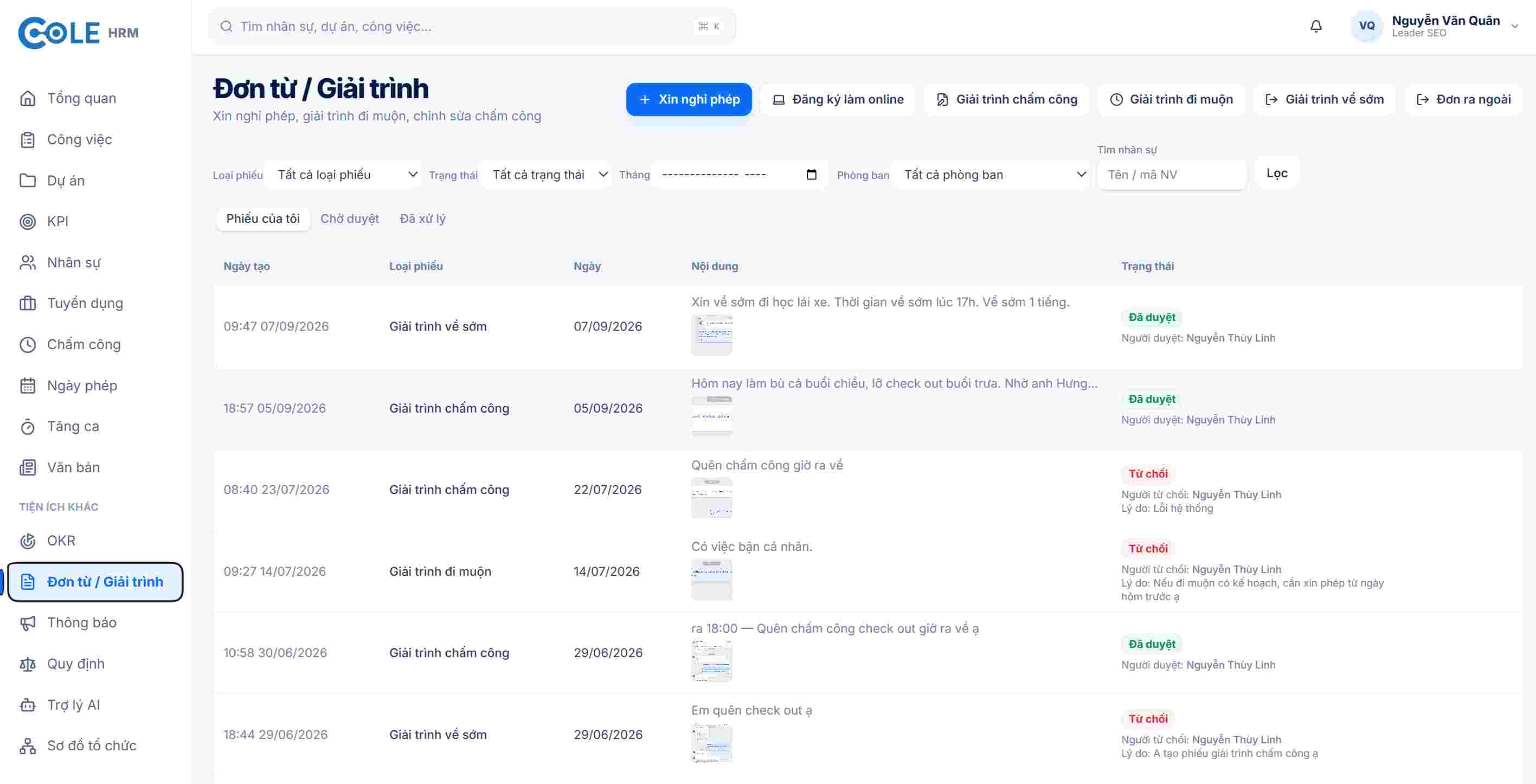Focus the Tên / mã NV input
The height and width of the screenshot is (784, 1536).
(1172, 175)
